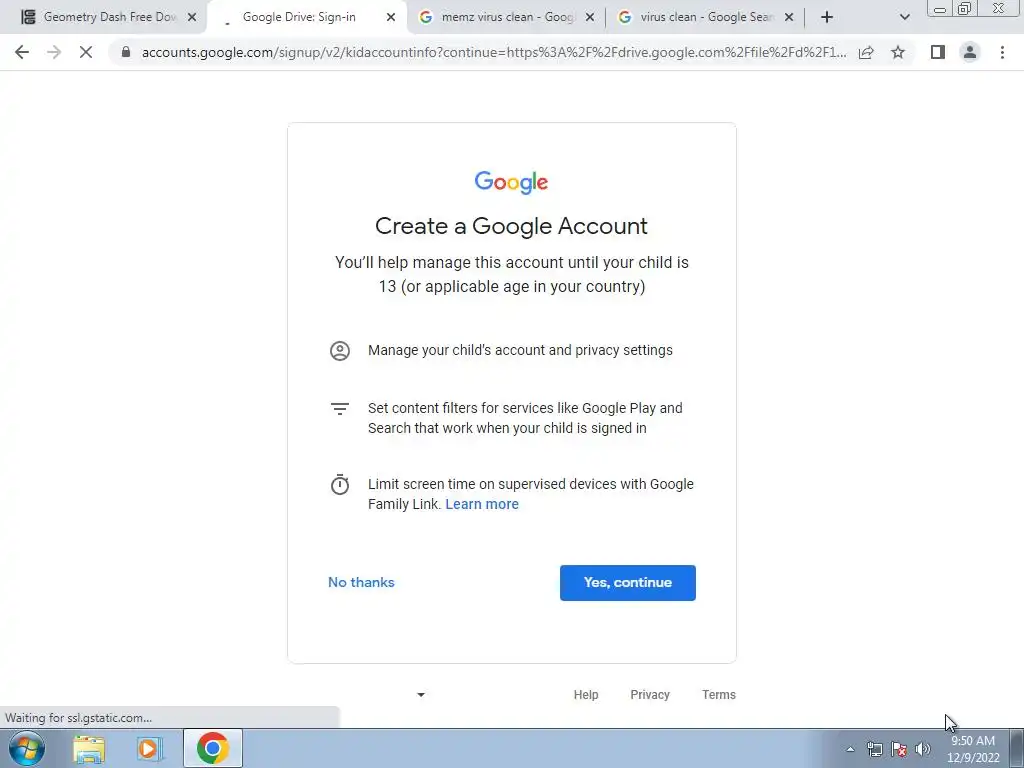Screen dimensions: 1024x768
Task: Close the Geometry Dash tab
Action: pyautogui.click(x=192, y=17)
